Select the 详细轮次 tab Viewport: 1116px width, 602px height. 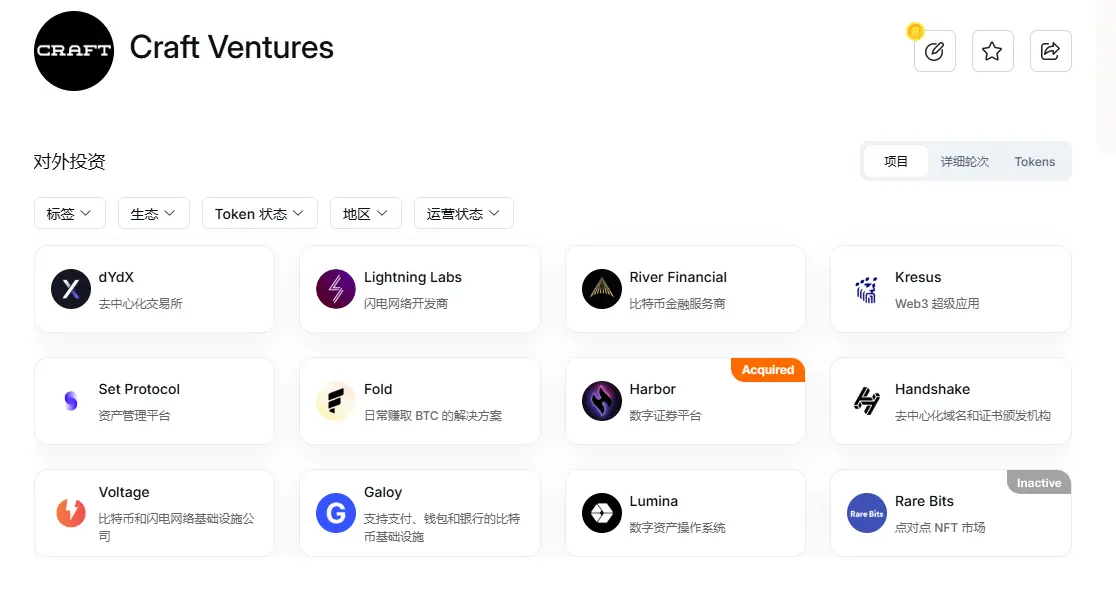tap(964, 161)
